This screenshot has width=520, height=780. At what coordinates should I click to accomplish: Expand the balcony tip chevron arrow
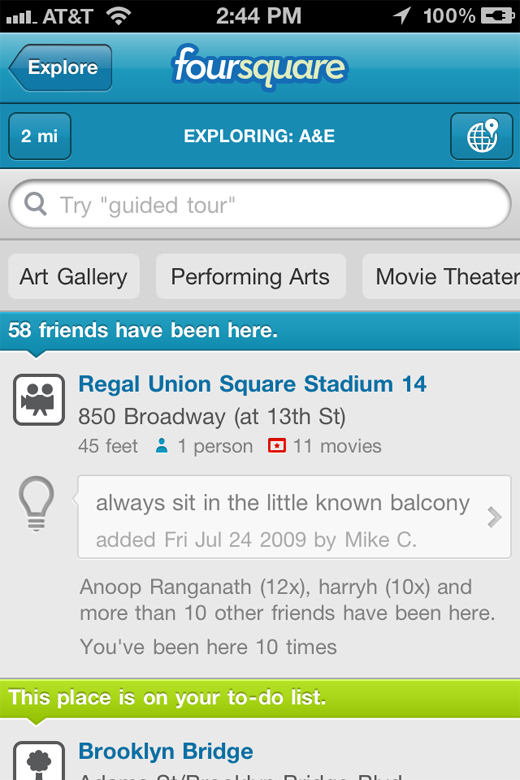click(494, 517)
